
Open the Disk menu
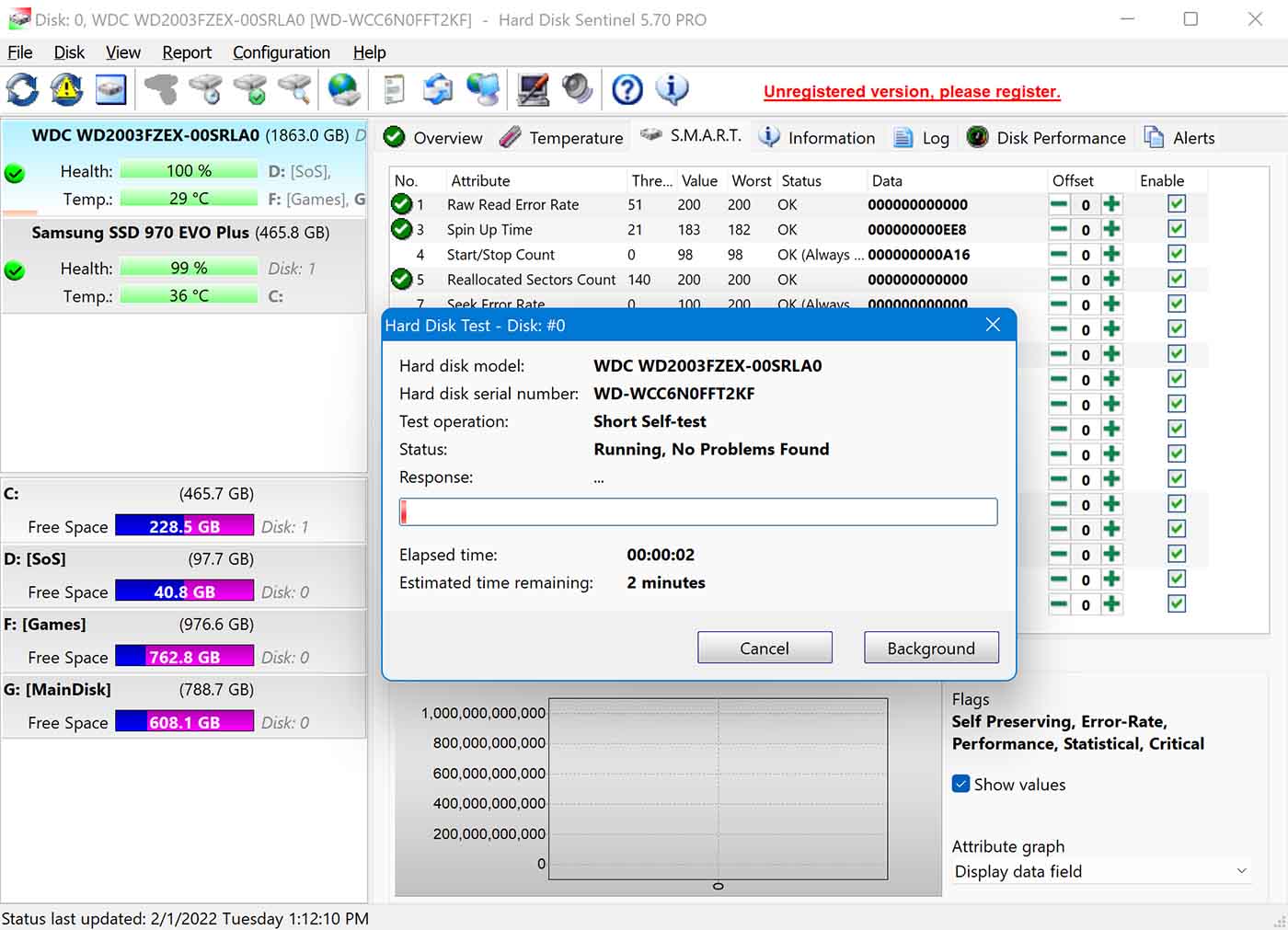[x=69, y=52]
